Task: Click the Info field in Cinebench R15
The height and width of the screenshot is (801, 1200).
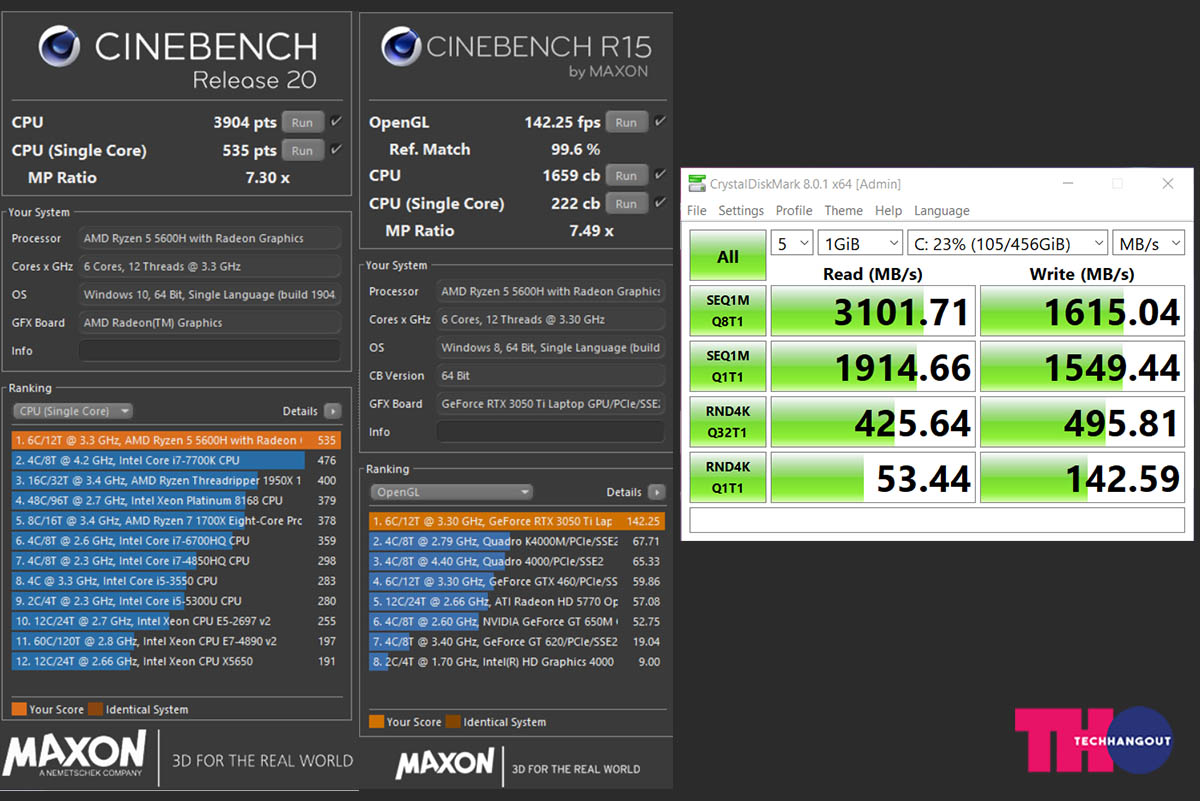Action: [550, 432]
